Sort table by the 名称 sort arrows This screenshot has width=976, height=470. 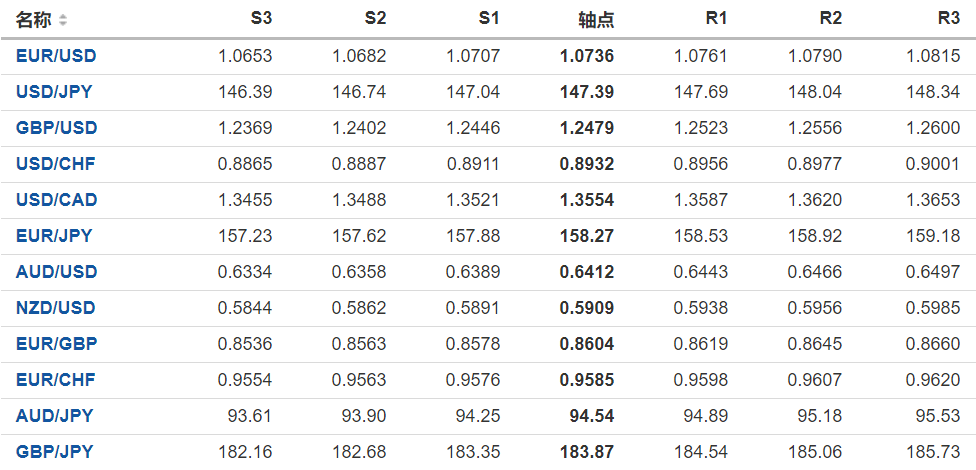point(64,20)
